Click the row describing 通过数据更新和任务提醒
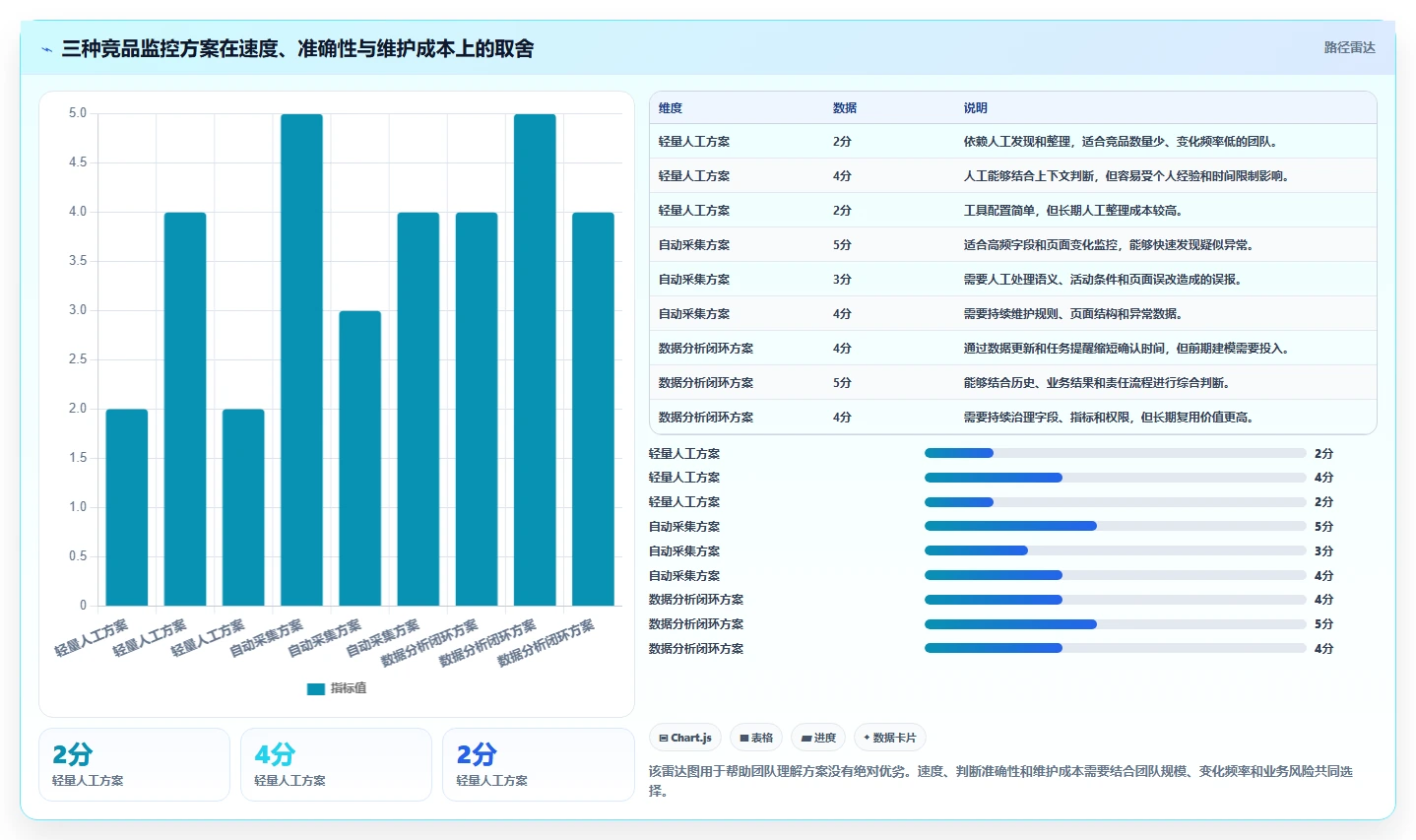Screen dimensions: 1416x840 coord(1012,349)
